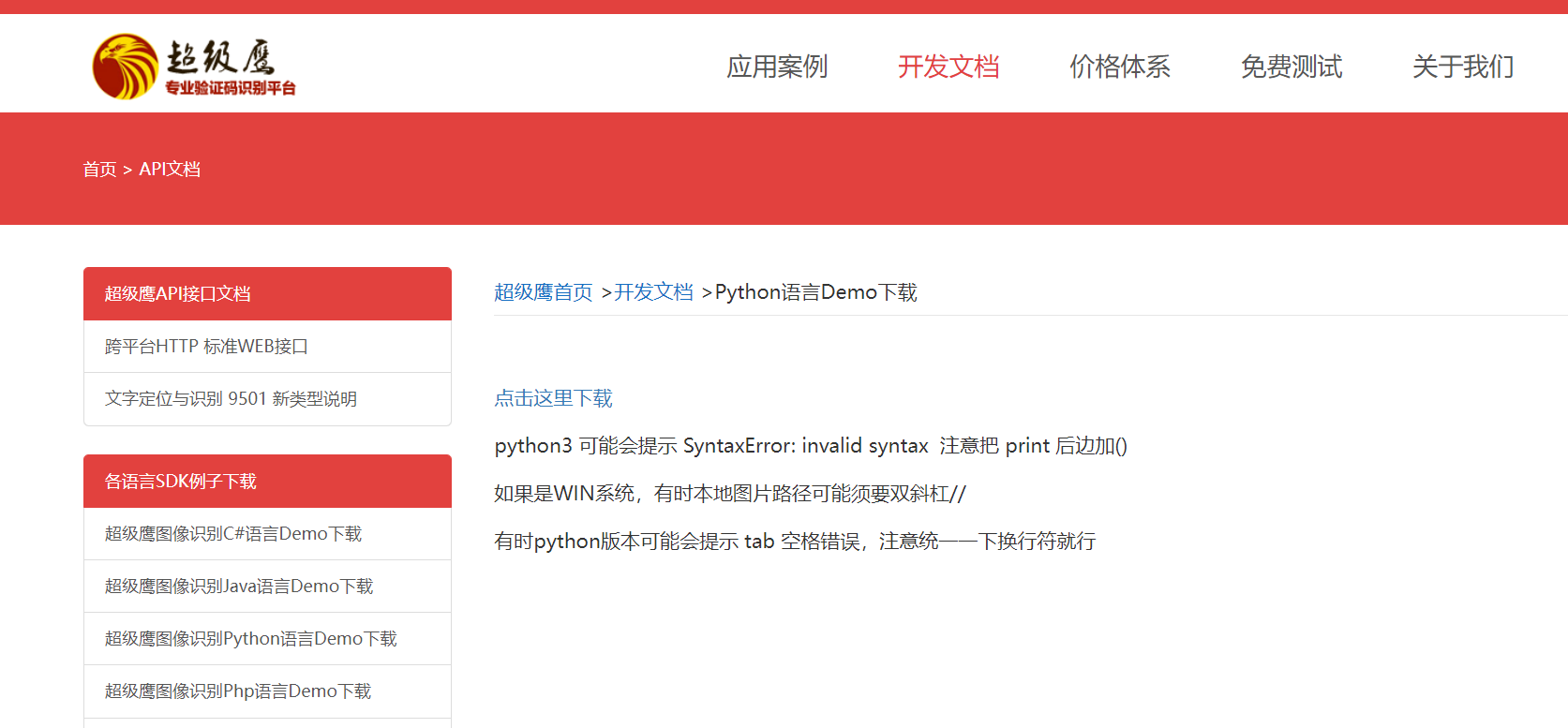Open 文字定位与识别 9501 新类型说明
This screenshot has width=1568, height=728.
(x=267, y=399)
